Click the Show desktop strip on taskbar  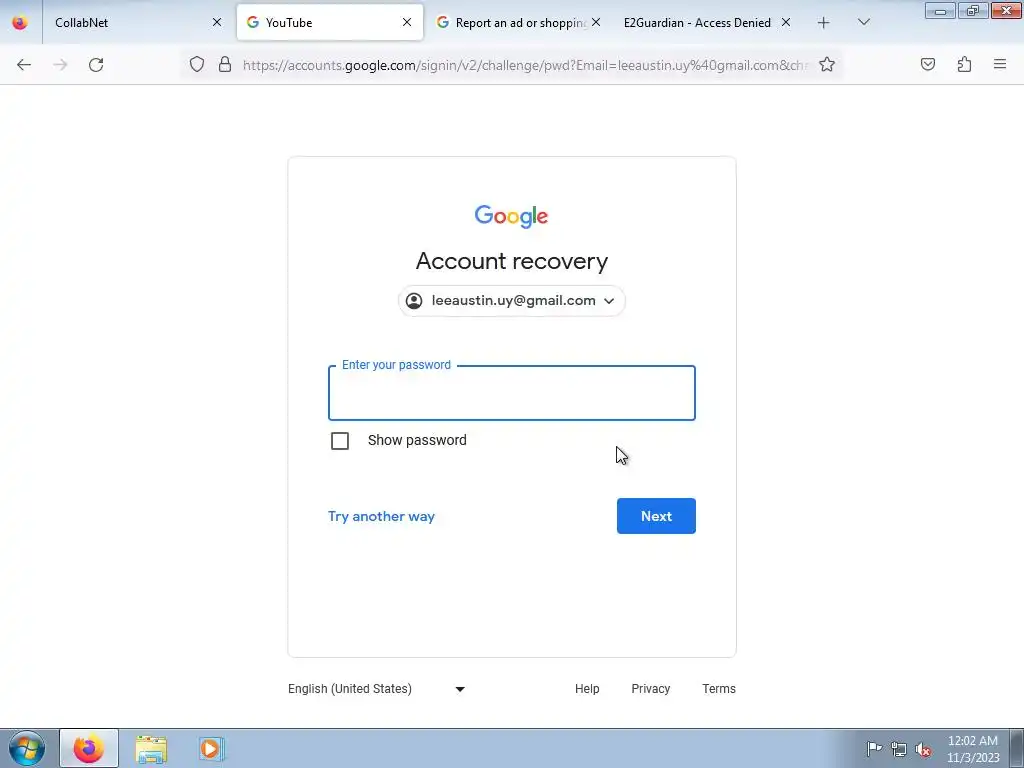pos(1017,748)
